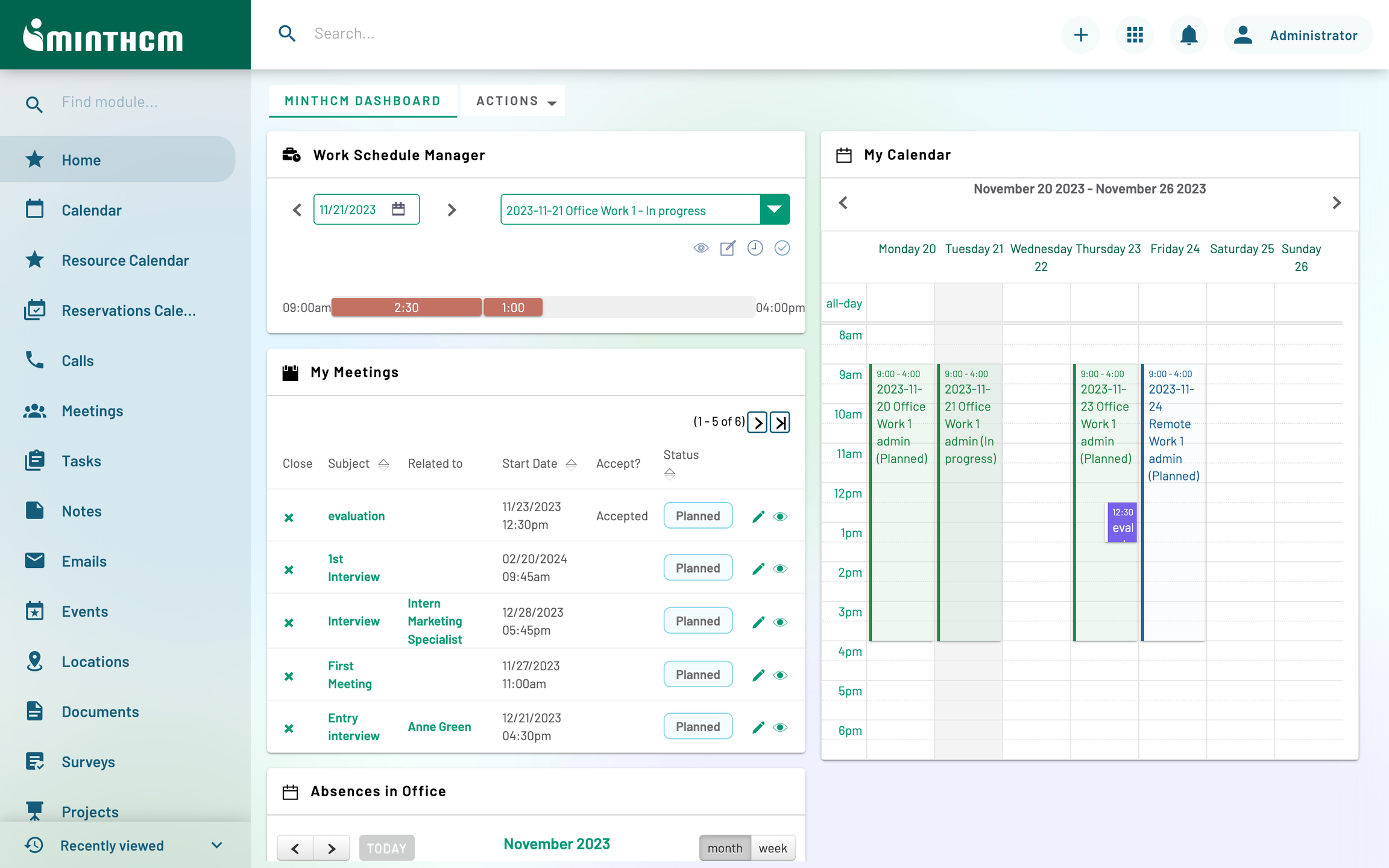Image resolution: width=1389 pixels, height=868 pixels.
Task: Open Reservations Calendar in the sidebar
Action: [x=128, y=310]
